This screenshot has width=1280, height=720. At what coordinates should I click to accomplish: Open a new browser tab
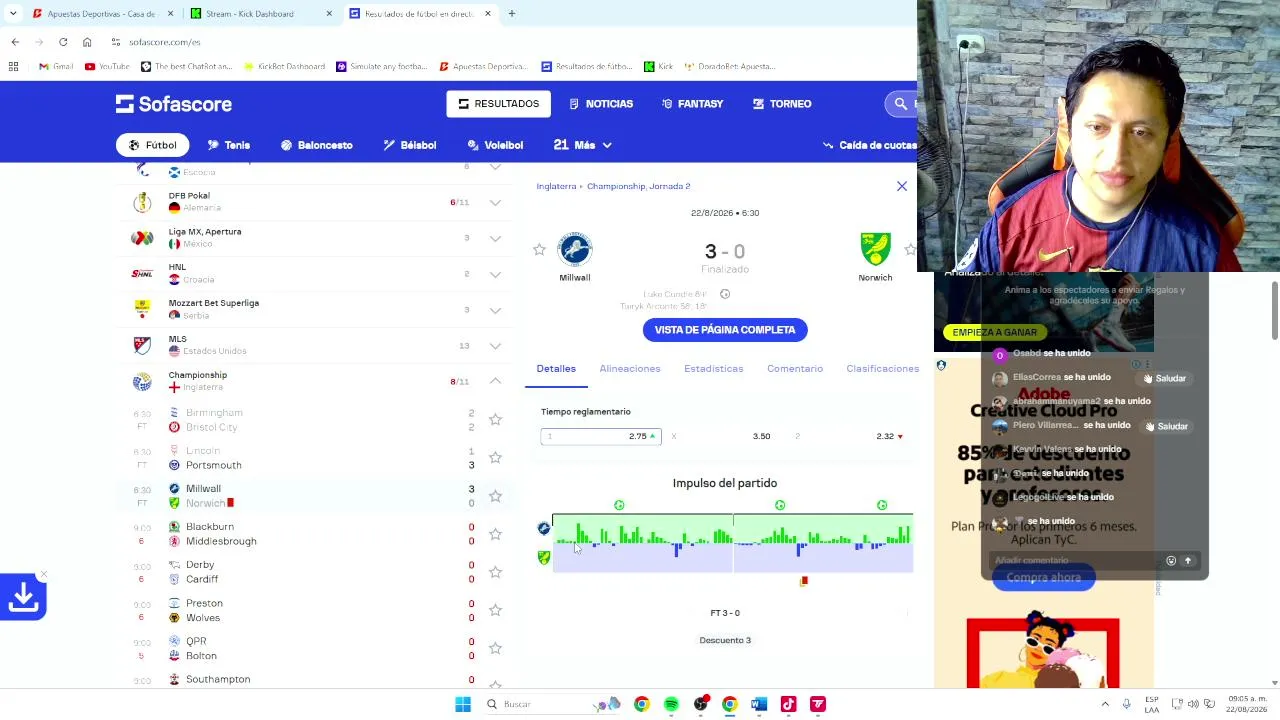click(512, 14)
